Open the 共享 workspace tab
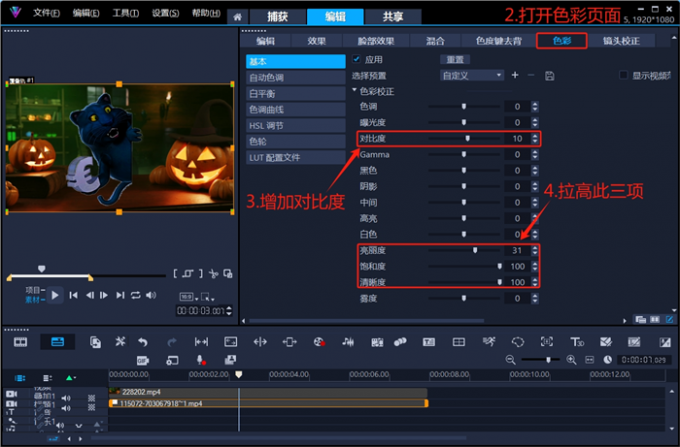This screenshot has height=447, width=680. pos(393,17)
